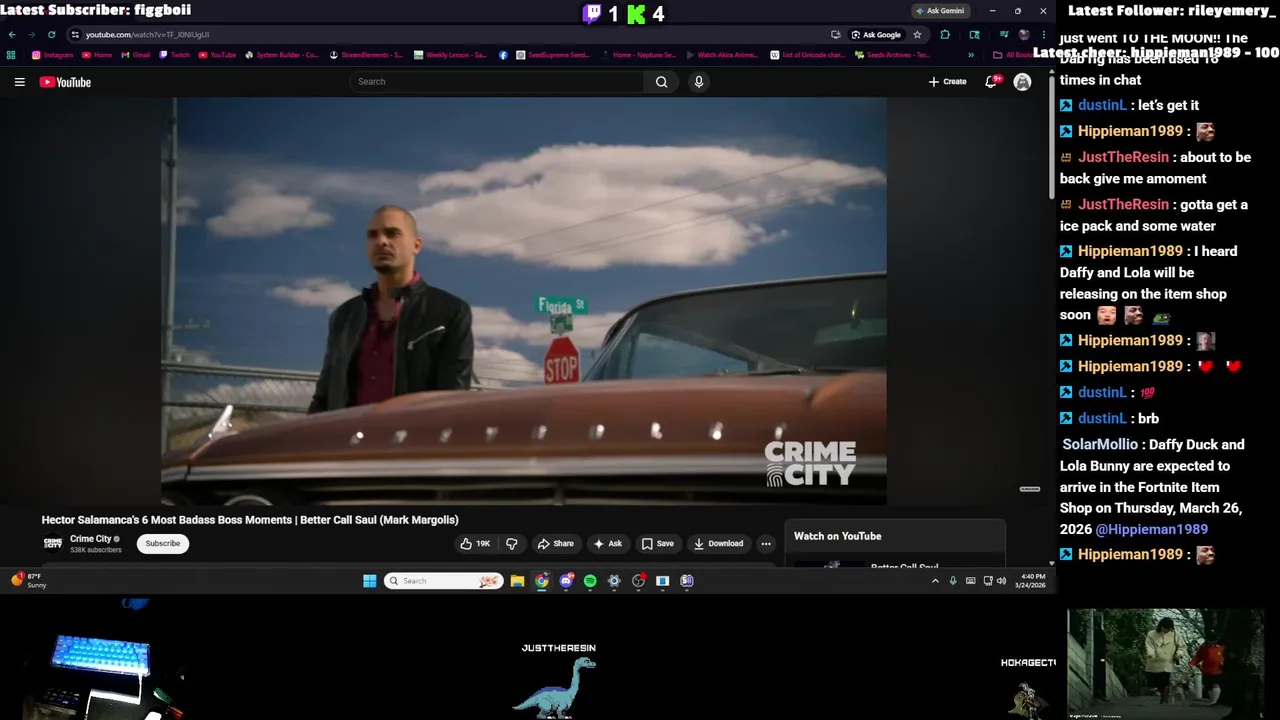This screenshot has width=1280, height=720.
Task: Open the Twitch bookmark
Action: click(175, 55)
